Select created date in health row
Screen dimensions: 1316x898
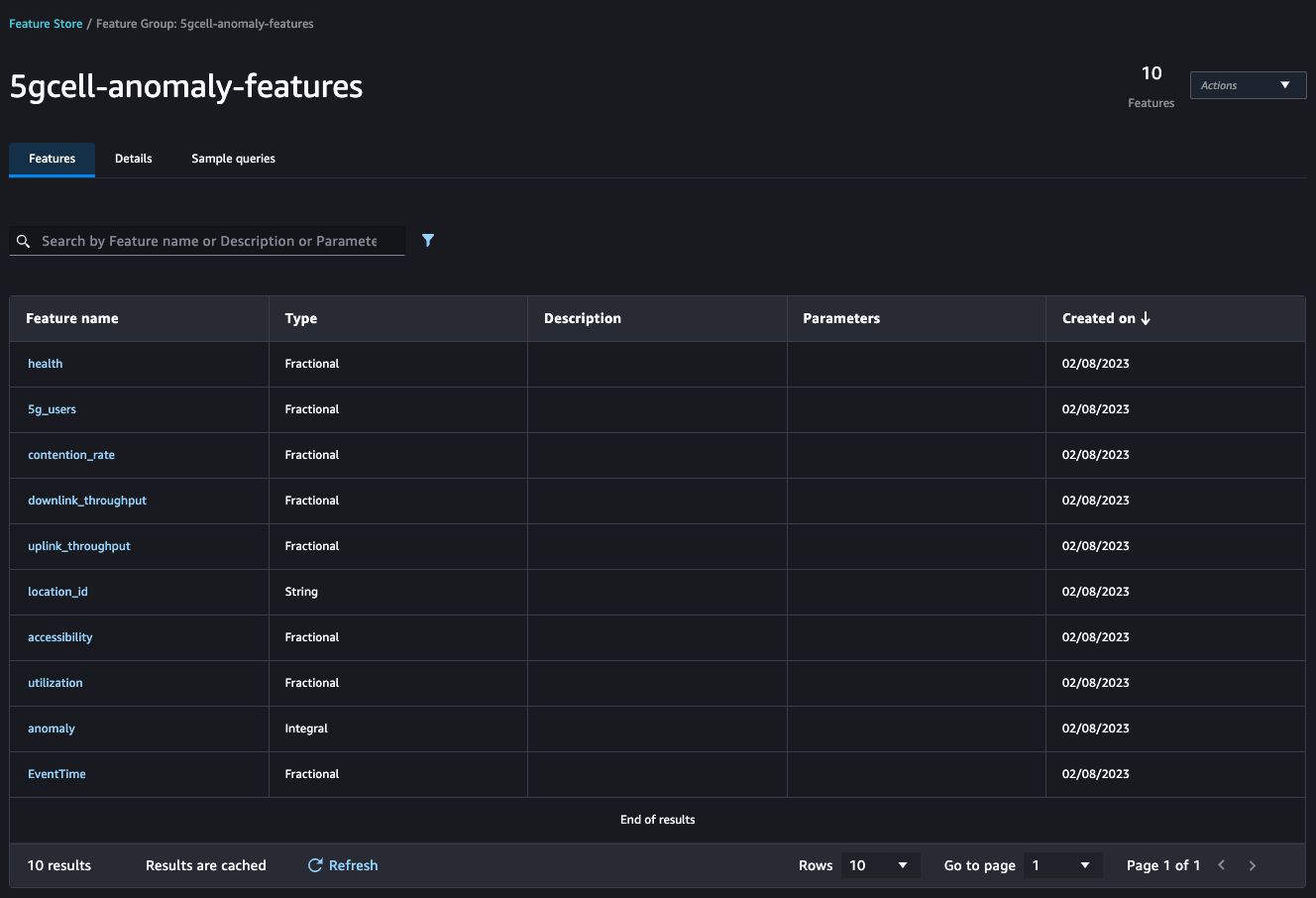[1175, 364]
